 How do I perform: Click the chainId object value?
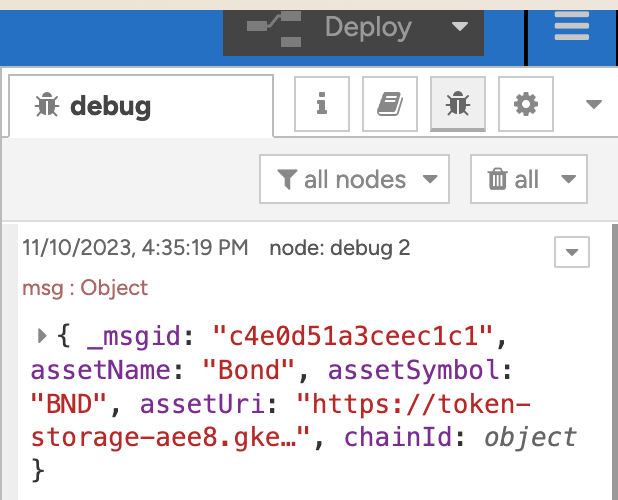530,437
